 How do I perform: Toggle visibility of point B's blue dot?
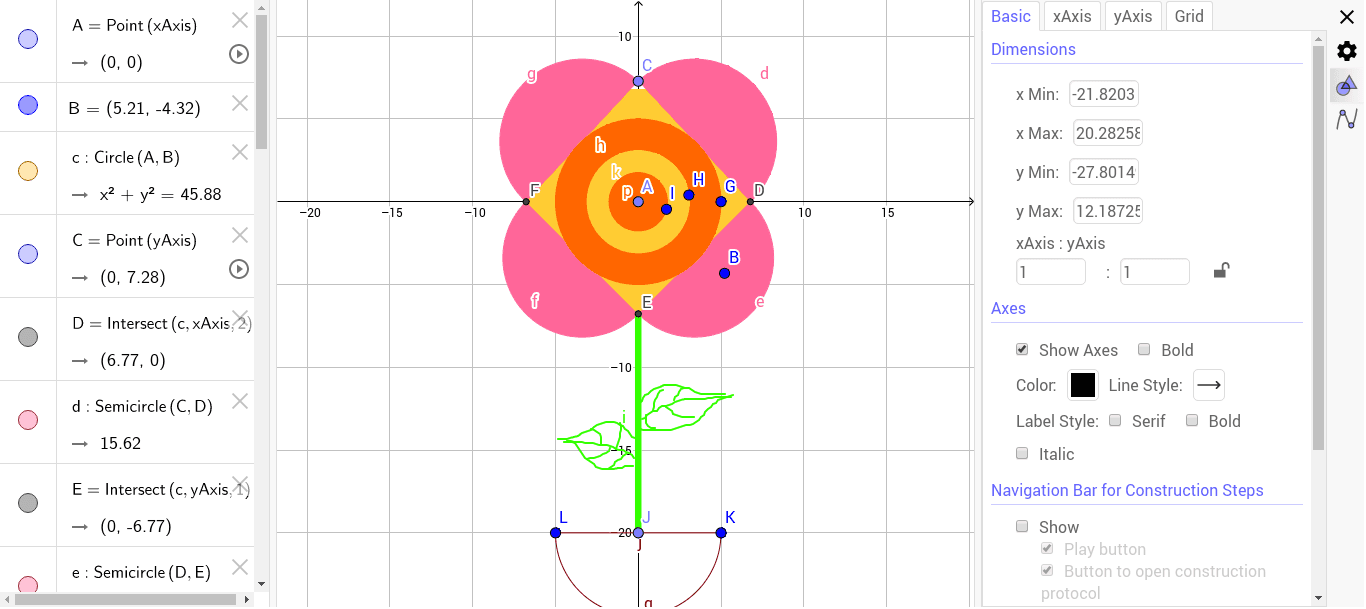point(27,103)
